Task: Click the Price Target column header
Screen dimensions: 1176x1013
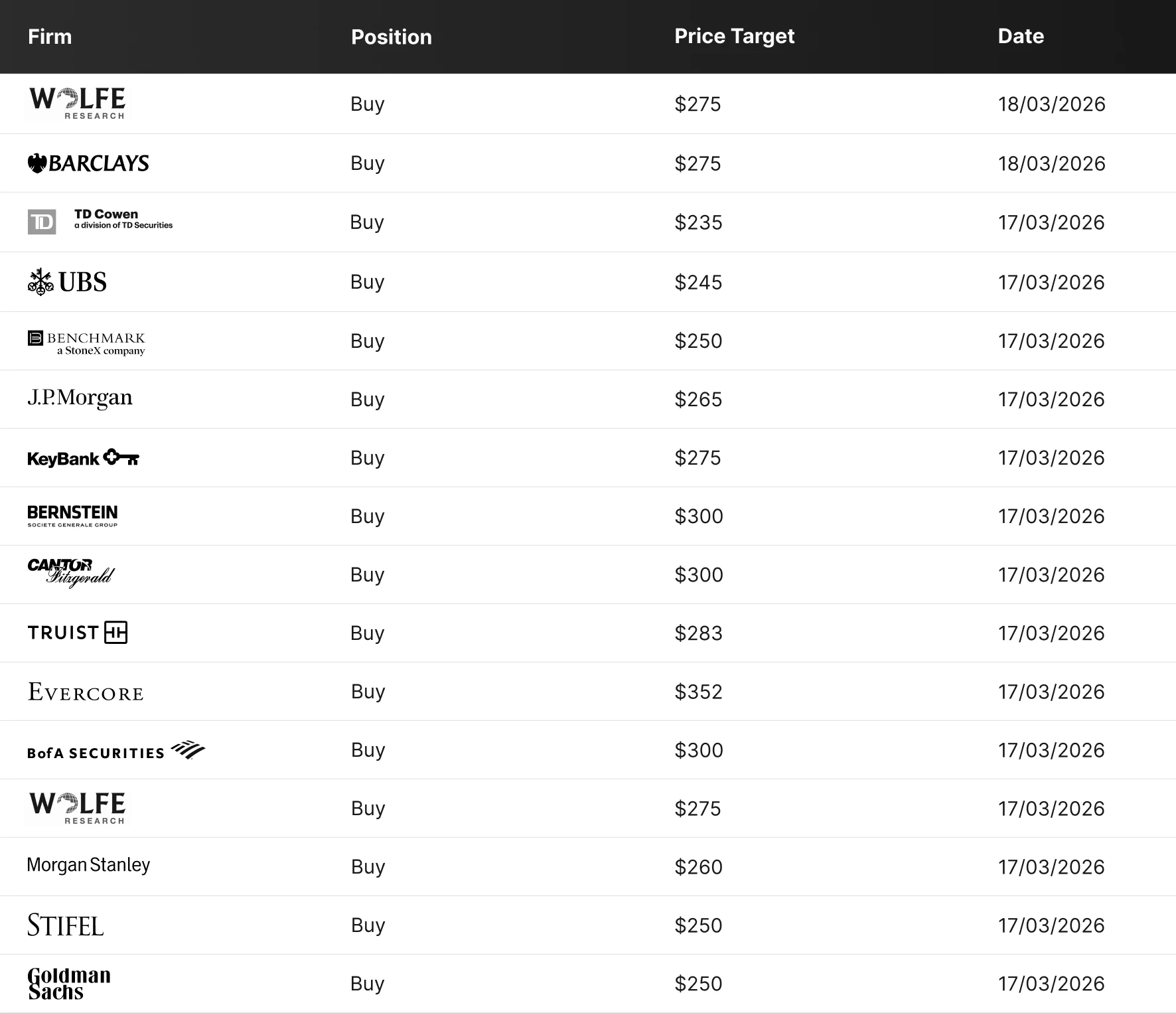Action: 734,36
